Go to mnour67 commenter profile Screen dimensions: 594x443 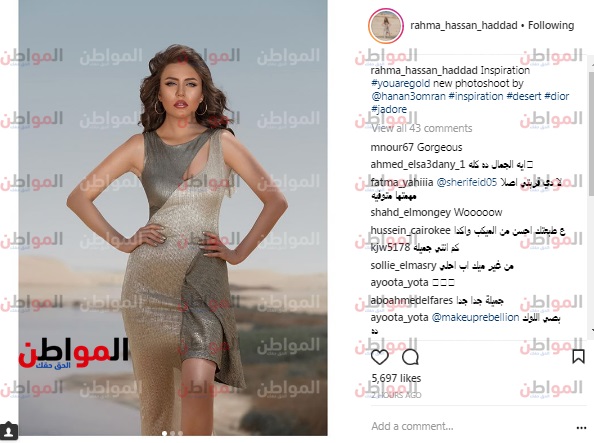point(392,147)
